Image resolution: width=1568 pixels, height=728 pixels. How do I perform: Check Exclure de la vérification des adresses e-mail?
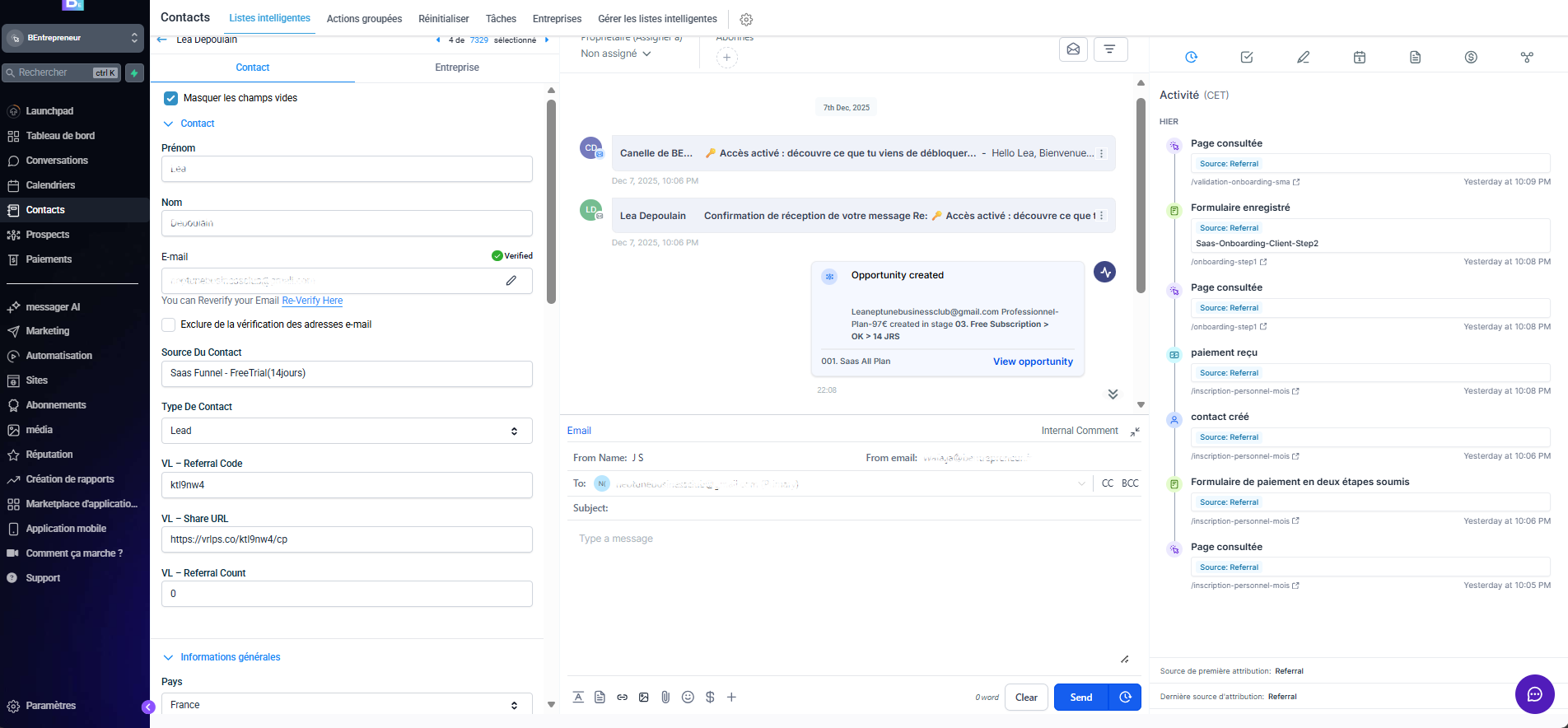pos(169,324)
